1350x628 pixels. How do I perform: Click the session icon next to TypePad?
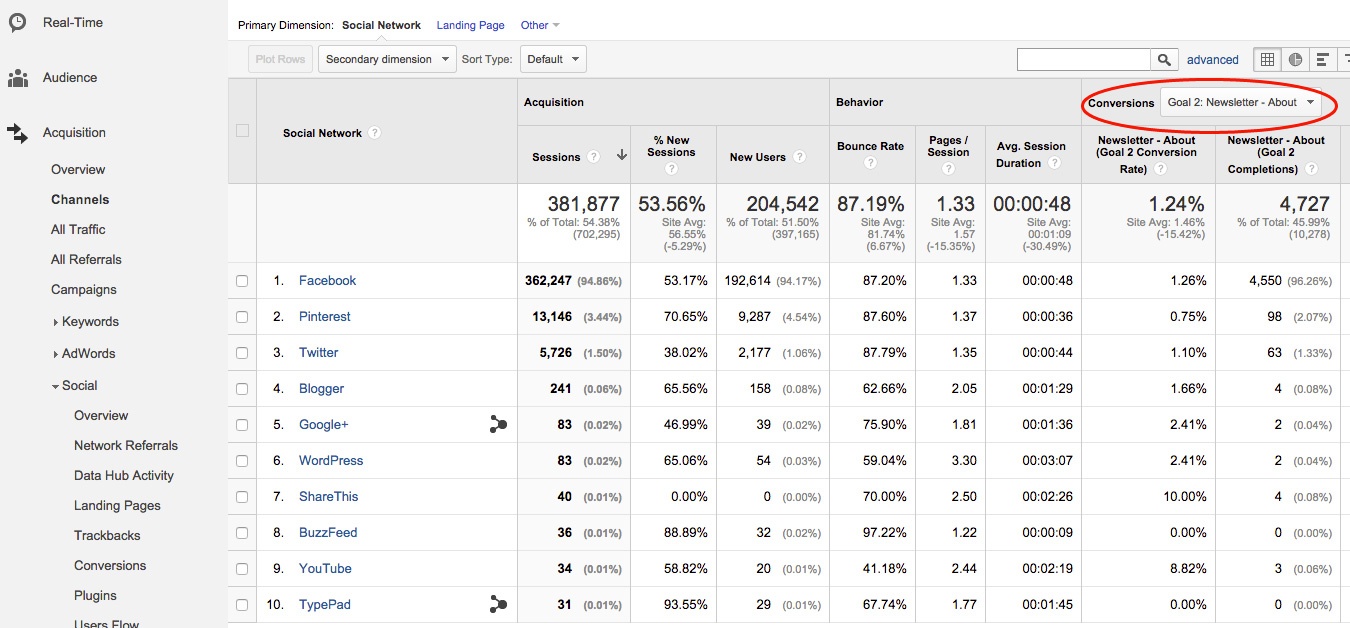coord(497,604)
